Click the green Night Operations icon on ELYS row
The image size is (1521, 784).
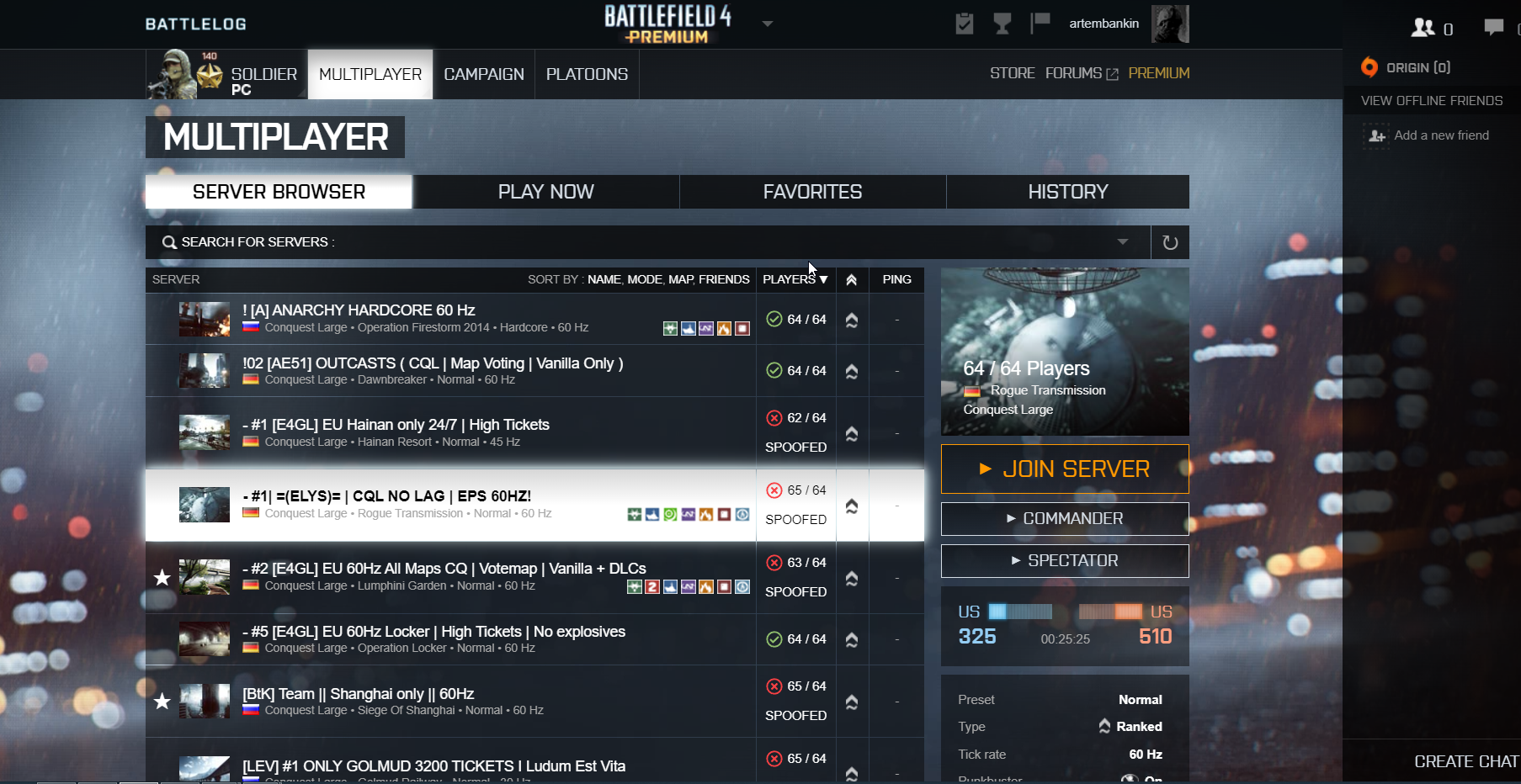click(670, 514)
